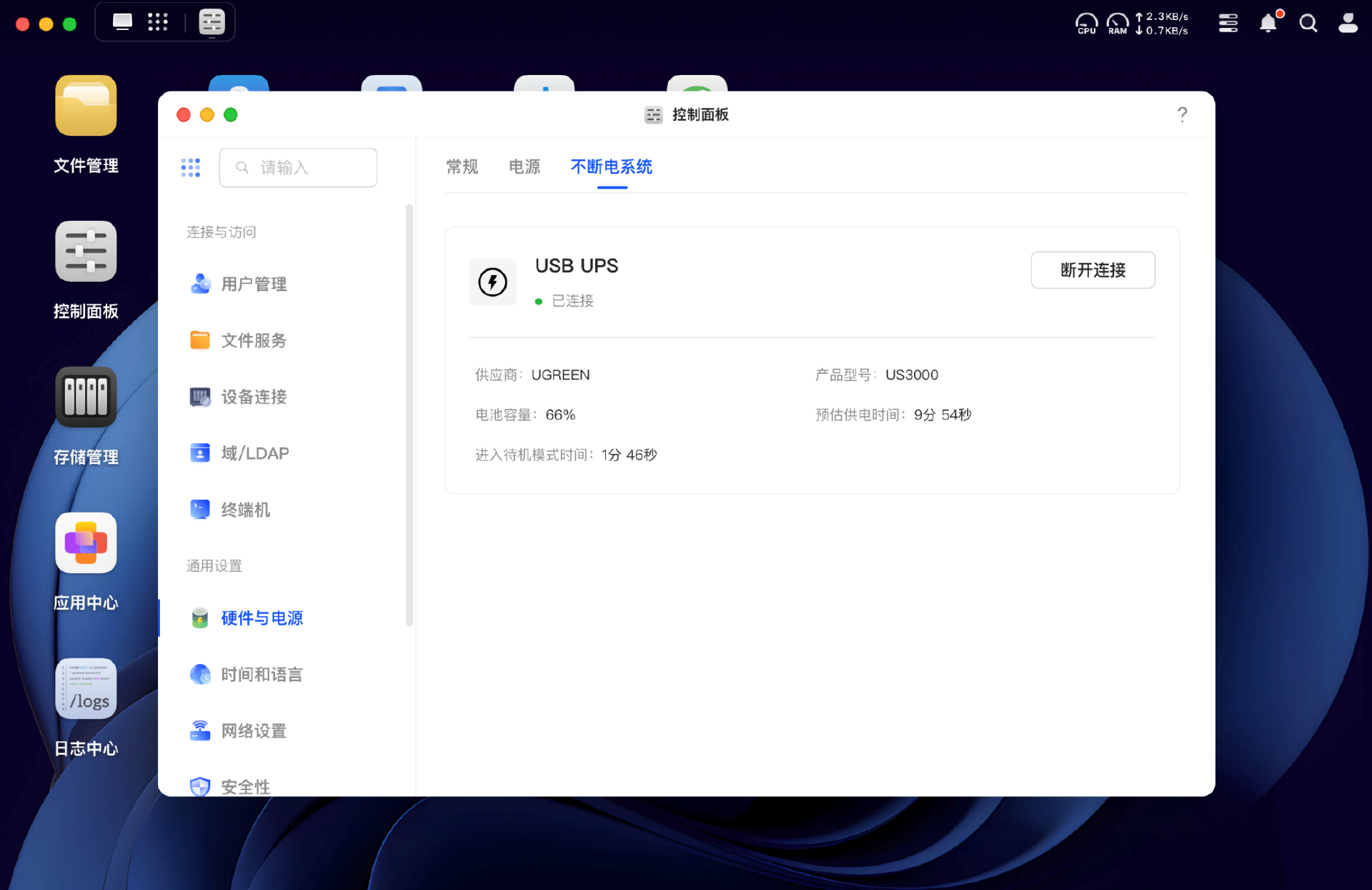The width and height of the screenshot is (1372, 890).
Task: Click the help question mark in 控制面板
Action: 1182,114
